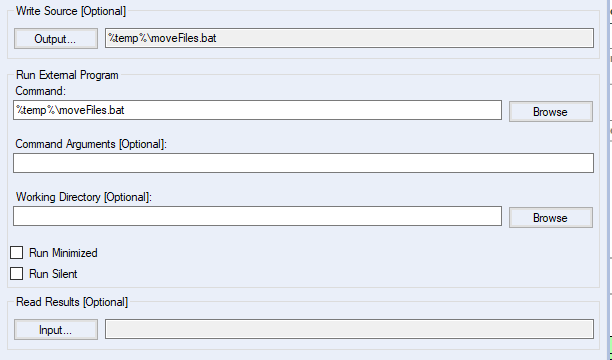
Task: Click the Write Source output path field
Action: (349, 38)
